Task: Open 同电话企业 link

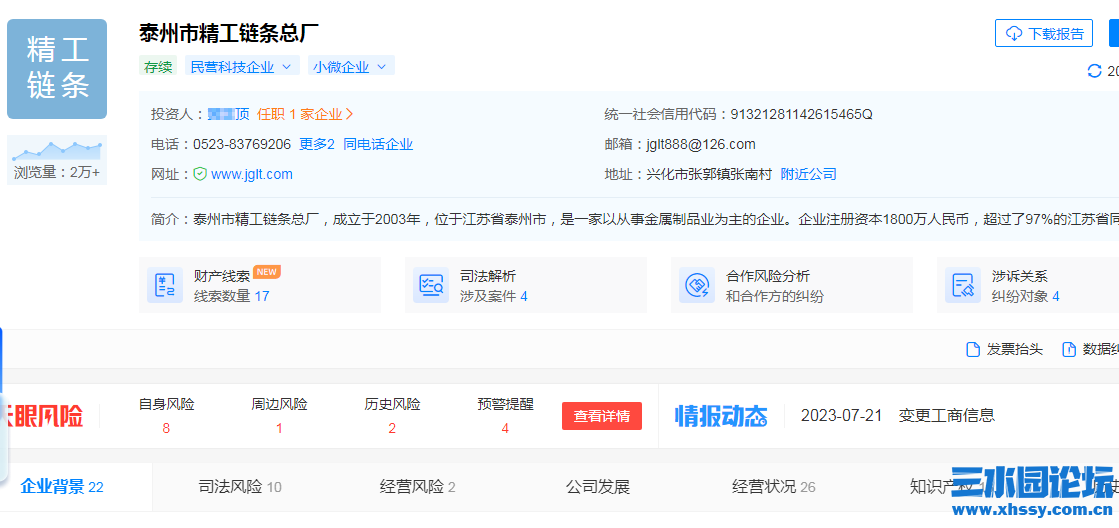Action: 378,144
